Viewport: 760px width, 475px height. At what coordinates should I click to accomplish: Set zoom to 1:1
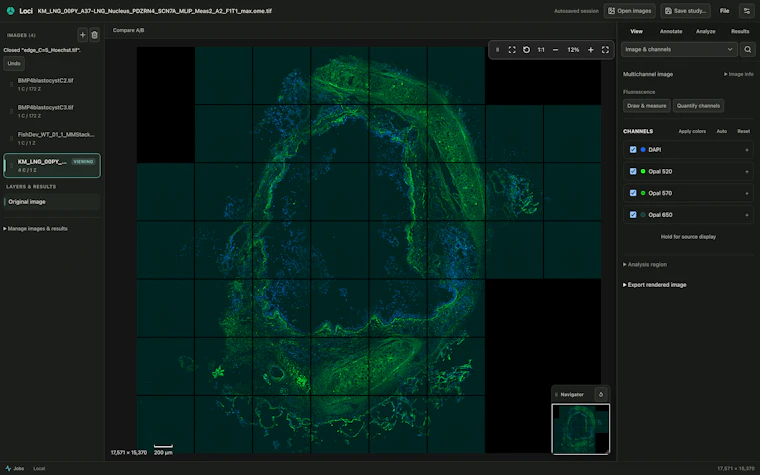(x=541, y=49)
